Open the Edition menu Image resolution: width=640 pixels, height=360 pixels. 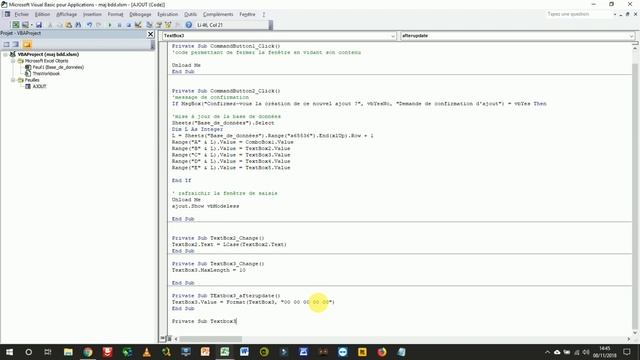(42, 14)
